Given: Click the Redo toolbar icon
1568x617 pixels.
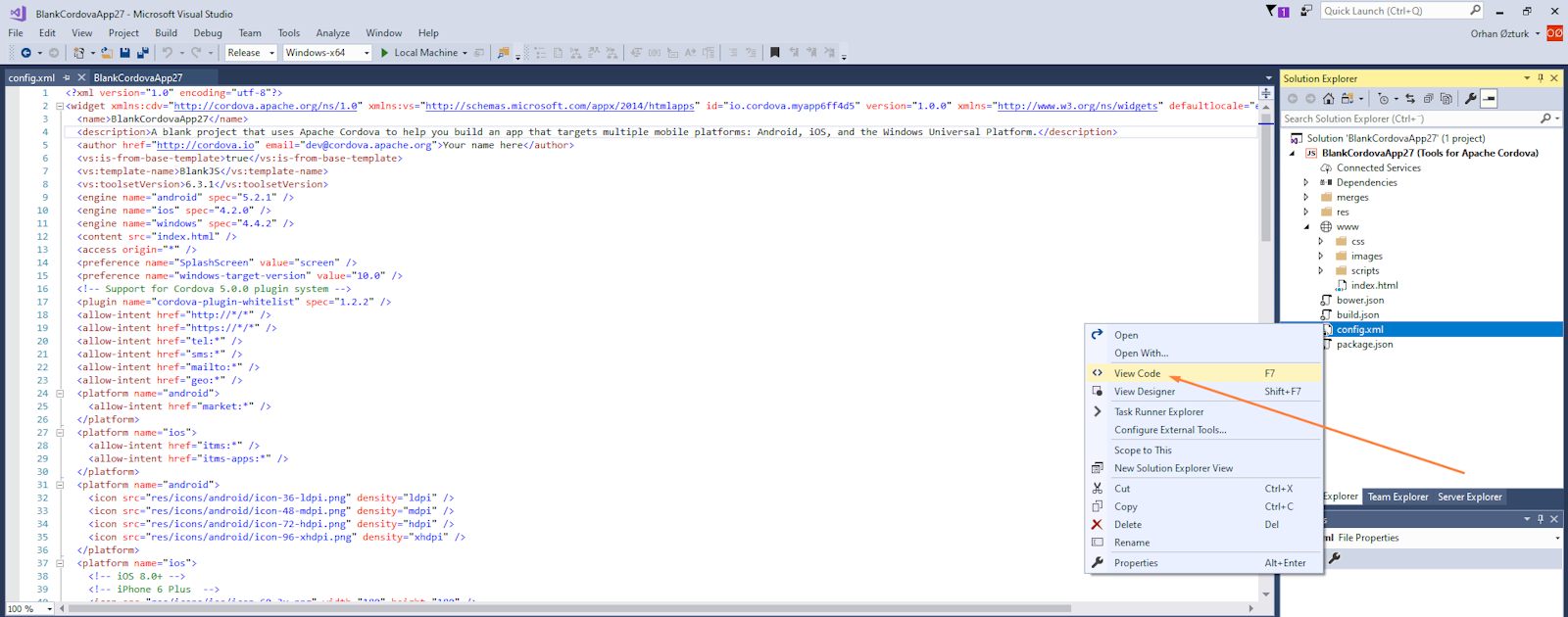Looking at the screenshot, I should pyautogui.click(x=196, y=53).
